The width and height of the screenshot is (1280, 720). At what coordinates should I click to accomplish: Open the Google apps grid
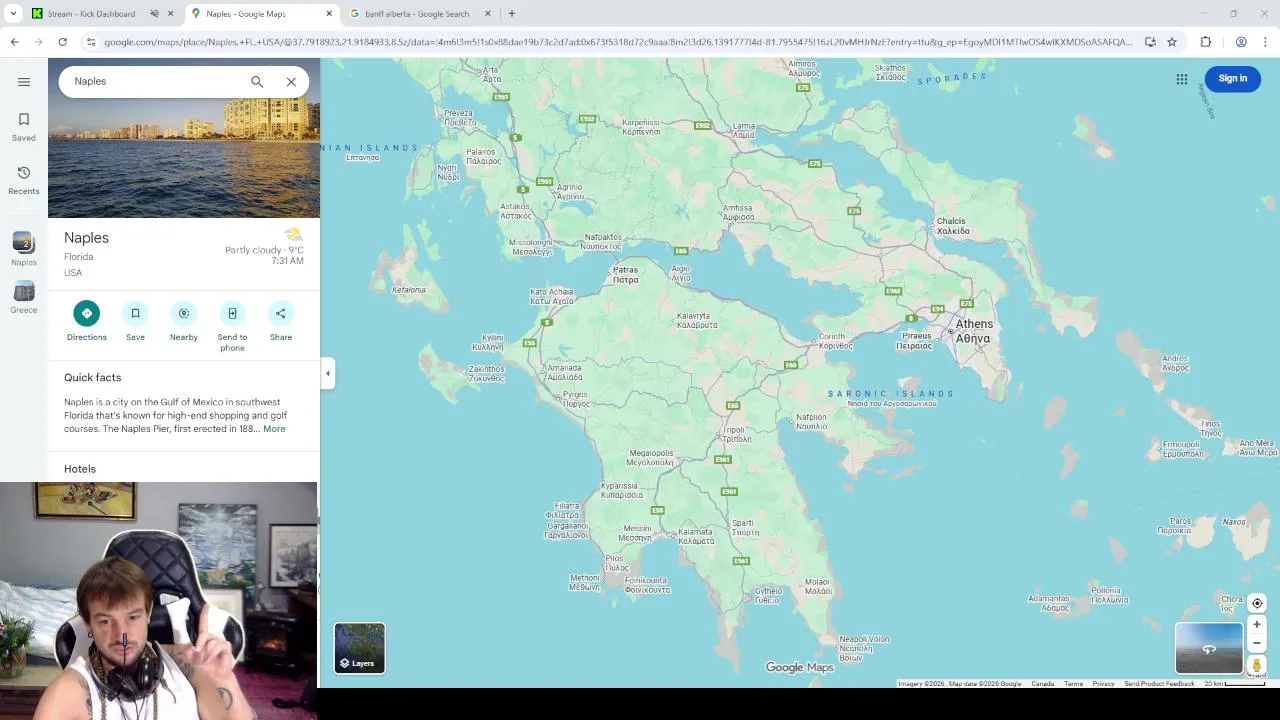(x=1182, y=79)
